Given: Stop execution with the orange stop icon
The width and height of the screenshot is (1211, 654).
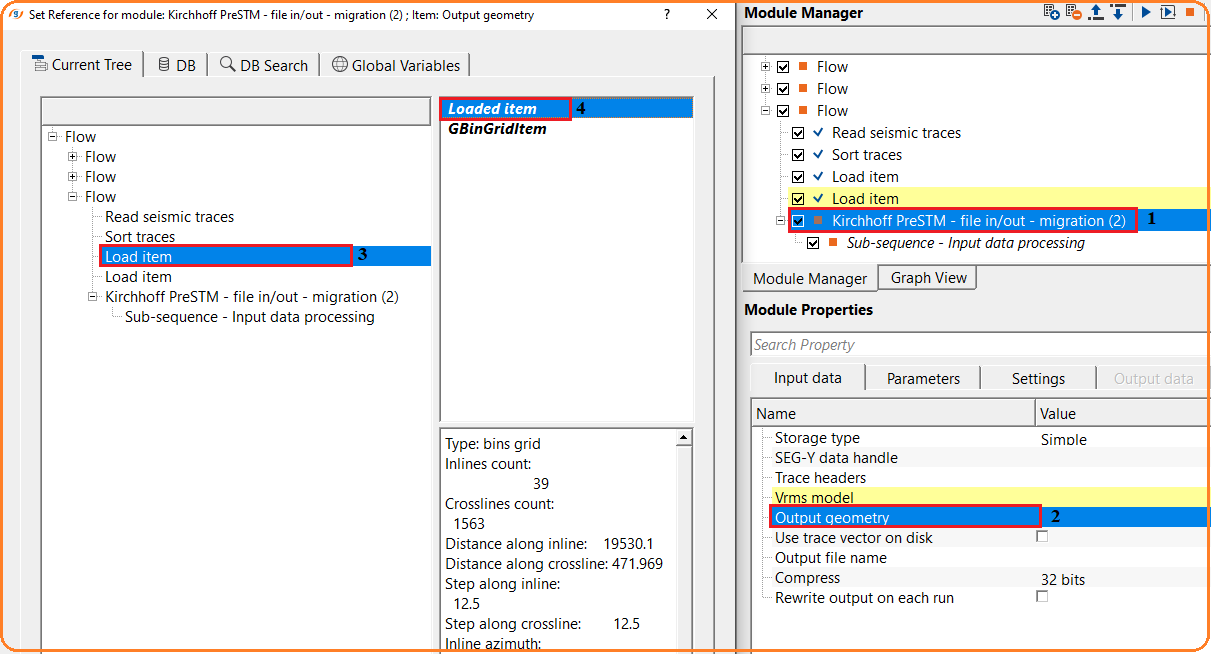Looking at the screenshot, I should click(1190, 12).
